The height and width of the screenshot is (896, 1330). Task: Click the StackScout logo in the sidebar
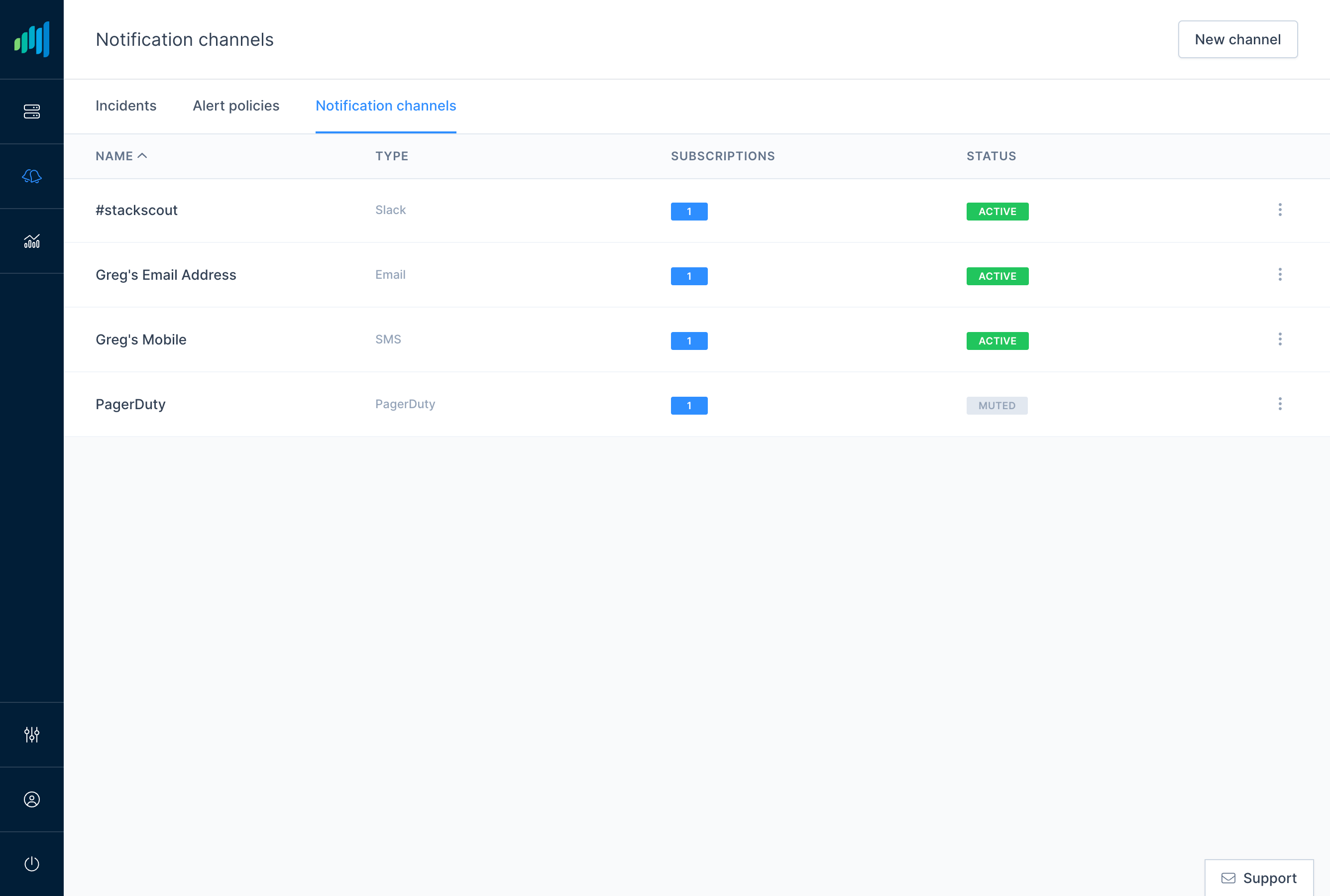coord(31,39)
